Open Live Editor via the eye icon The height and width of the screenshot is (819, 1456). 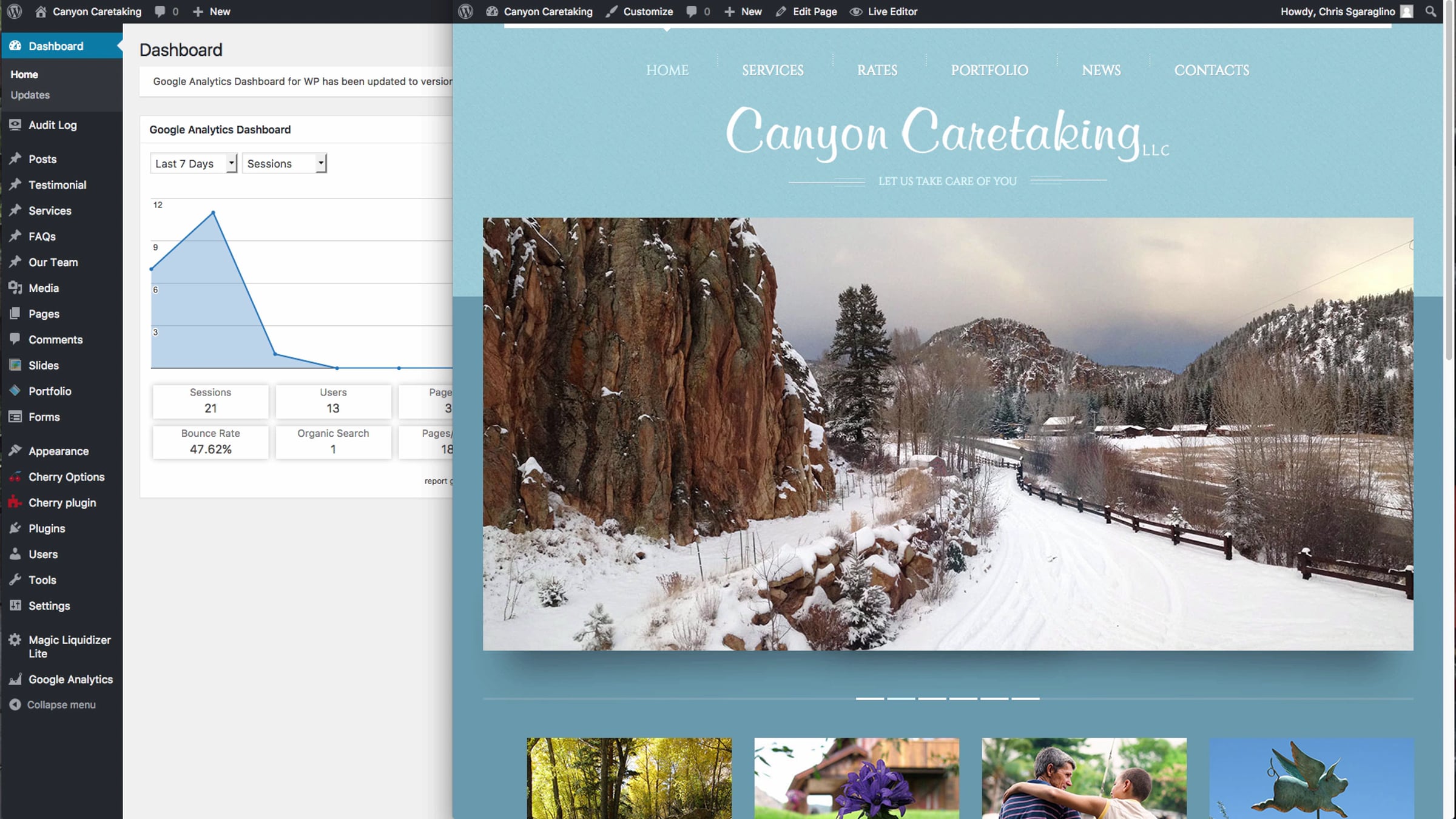(855, 12)
